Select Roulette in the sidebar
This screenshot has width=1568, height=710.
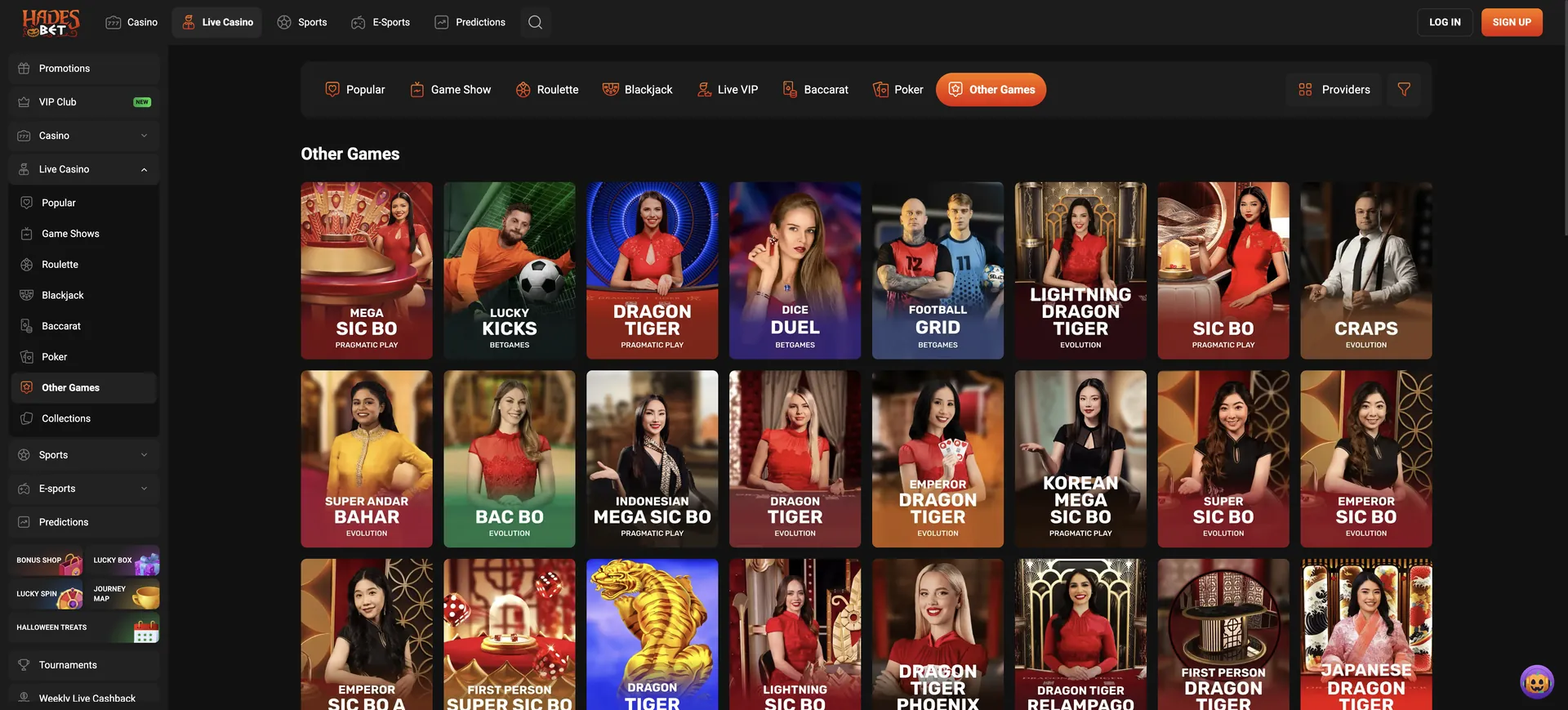tap(84, 265)
